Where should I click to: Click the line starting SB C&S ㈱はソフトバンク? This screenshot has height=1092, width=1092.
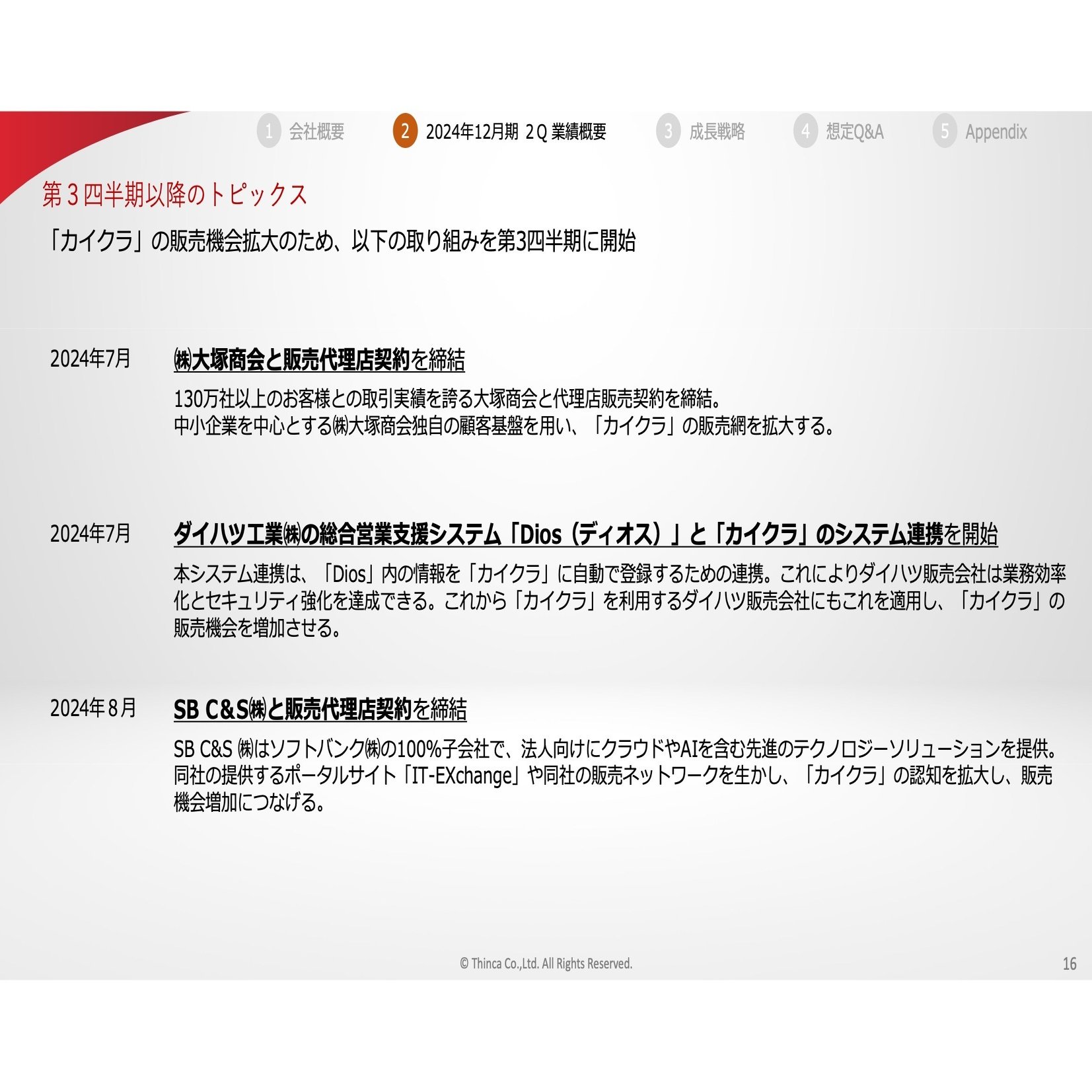pyautogui.click(x=616, y=748)
